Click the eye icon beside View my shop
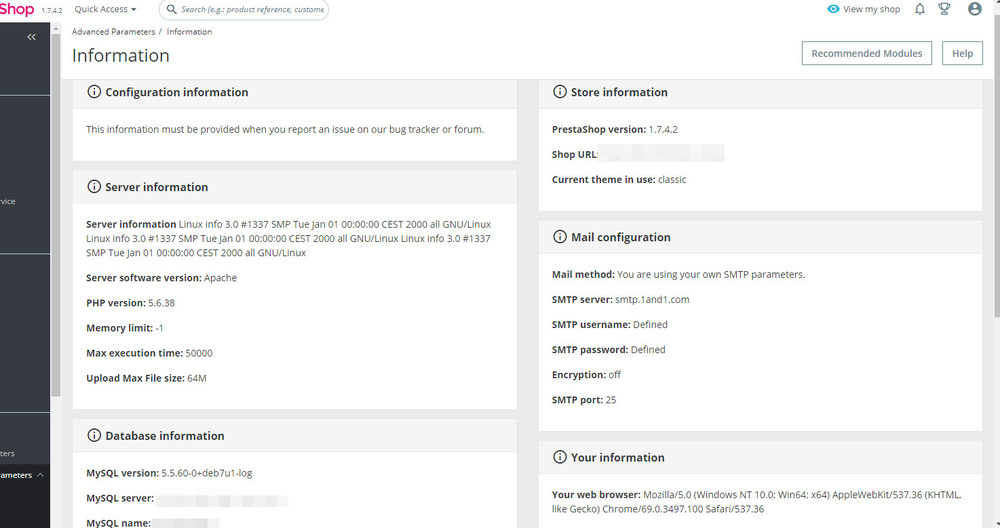Screen dimensions: 1000x528 (833, 9)
